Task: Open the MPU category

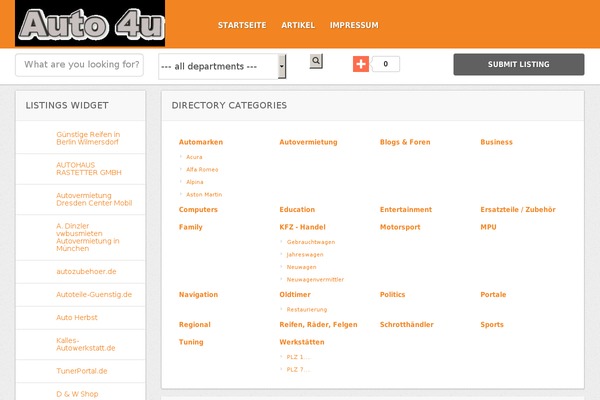Action: pos(488,227)
